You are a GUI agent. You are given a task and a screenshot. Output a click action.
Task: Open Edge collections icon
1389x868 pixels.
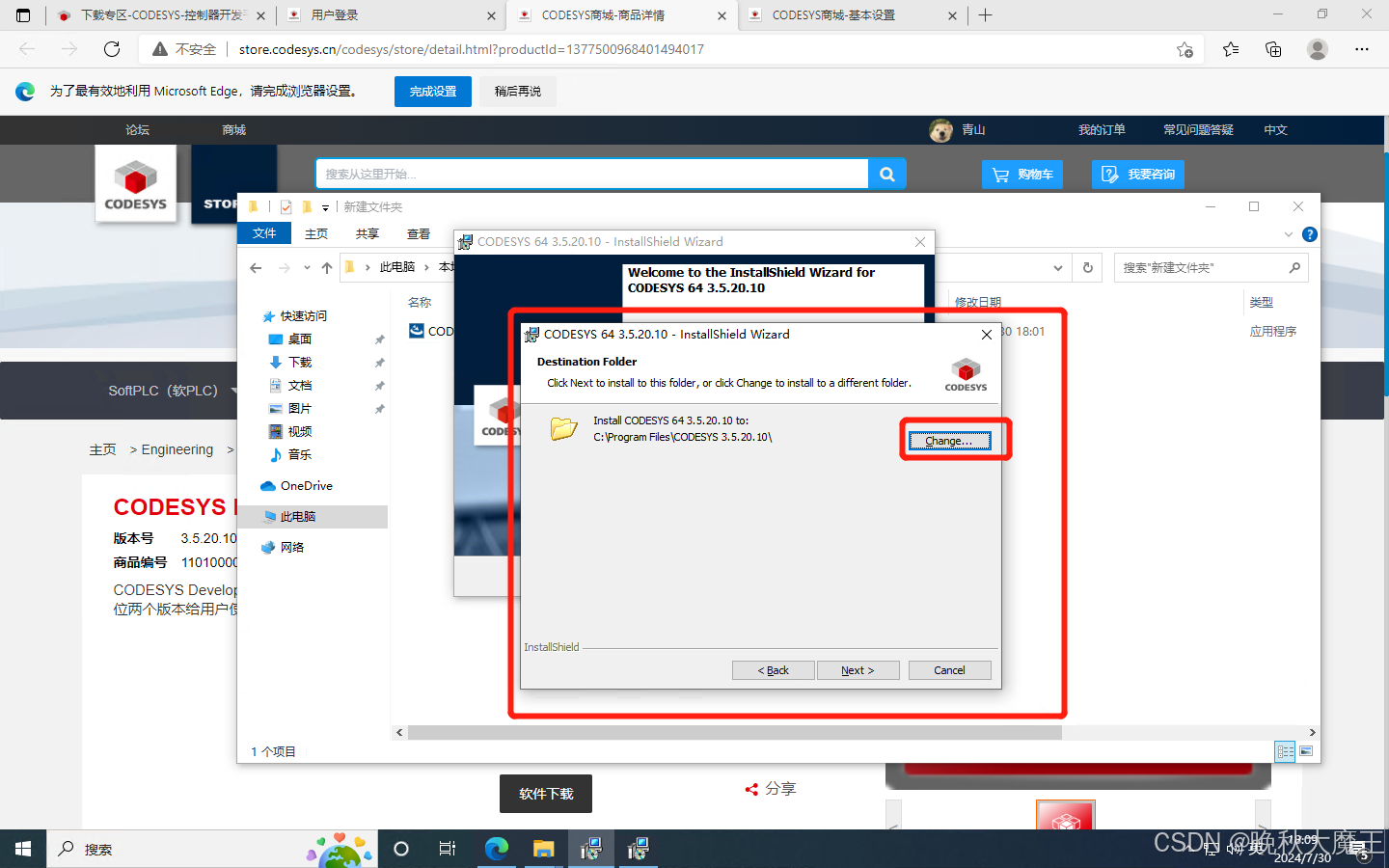point(1273,49)
